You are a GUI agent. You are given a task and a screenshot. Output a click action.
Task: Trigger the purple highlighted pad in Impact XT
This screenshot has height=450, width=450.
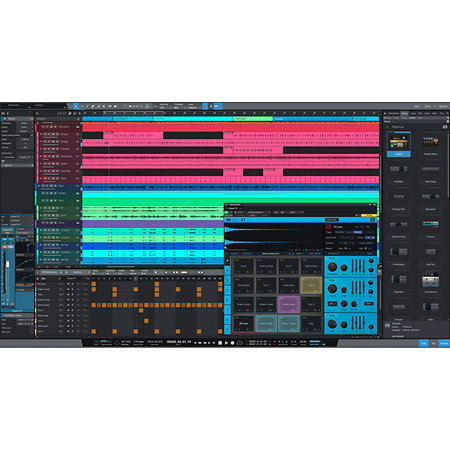click(x=289, y=305)
